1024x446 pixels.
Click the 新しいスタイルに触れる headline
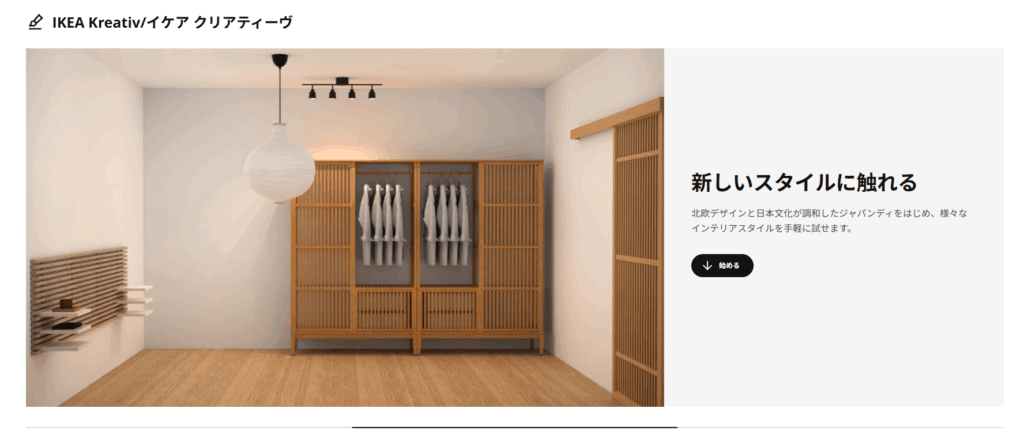pos(804,182)
